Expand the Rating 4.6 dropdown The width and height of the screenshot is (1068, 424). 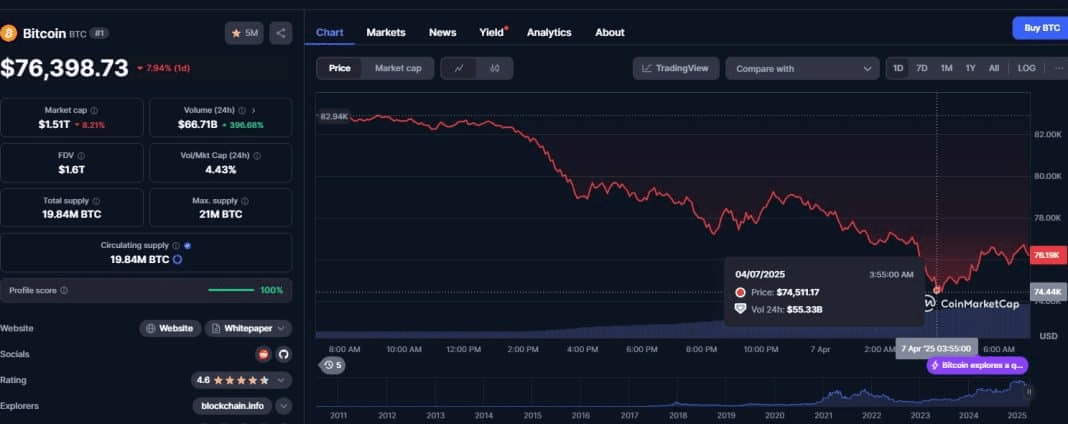(x=241, y=380)
